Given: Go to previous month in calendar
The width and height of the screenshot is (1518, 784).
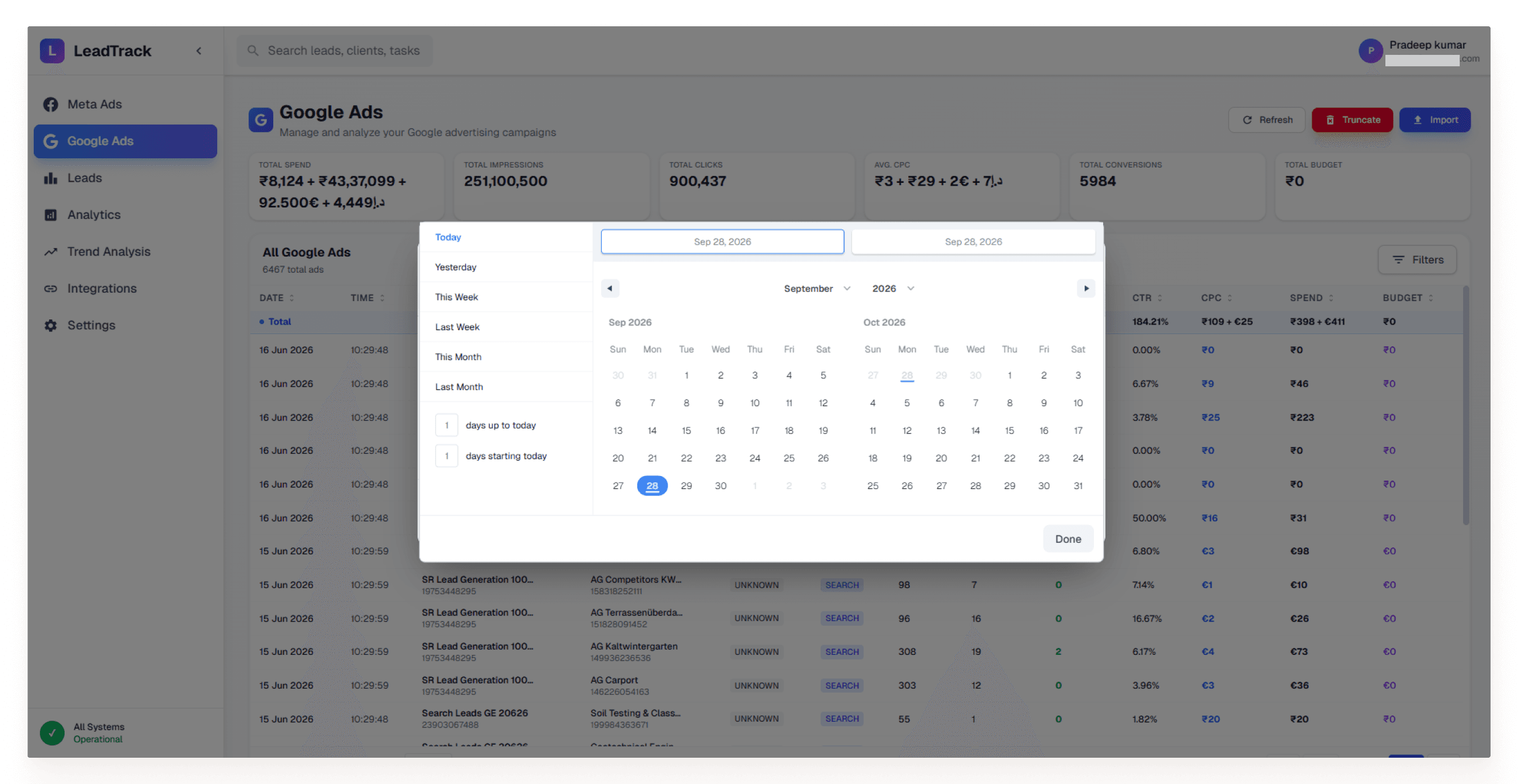Looking at the screenshot, I should 610,289.
